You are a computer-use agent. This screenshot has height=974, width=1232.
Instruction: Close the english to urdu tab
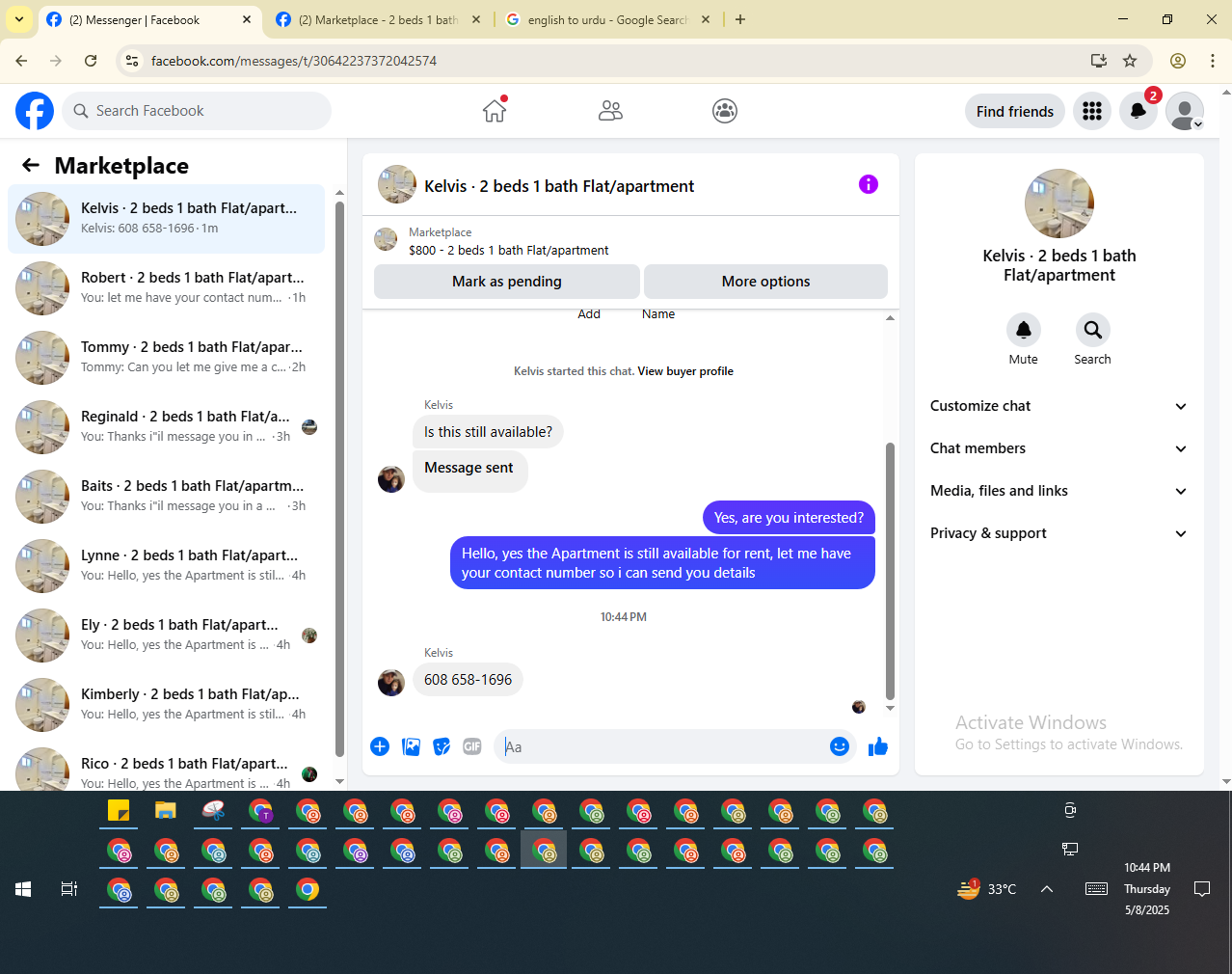tap(706, 19)
